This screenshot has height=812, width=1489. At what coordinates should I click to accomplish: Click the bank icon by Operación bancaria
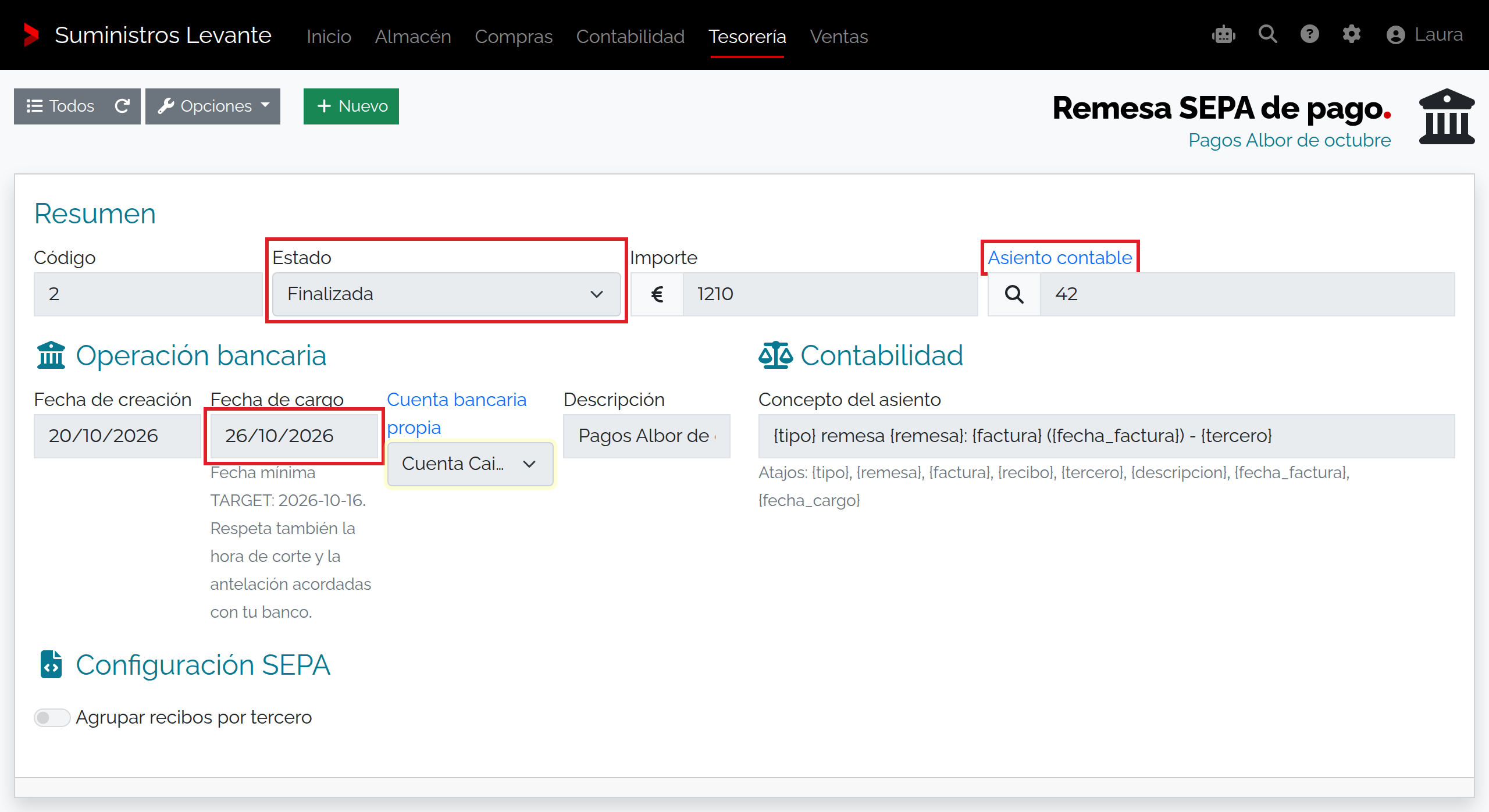(51, 355)
